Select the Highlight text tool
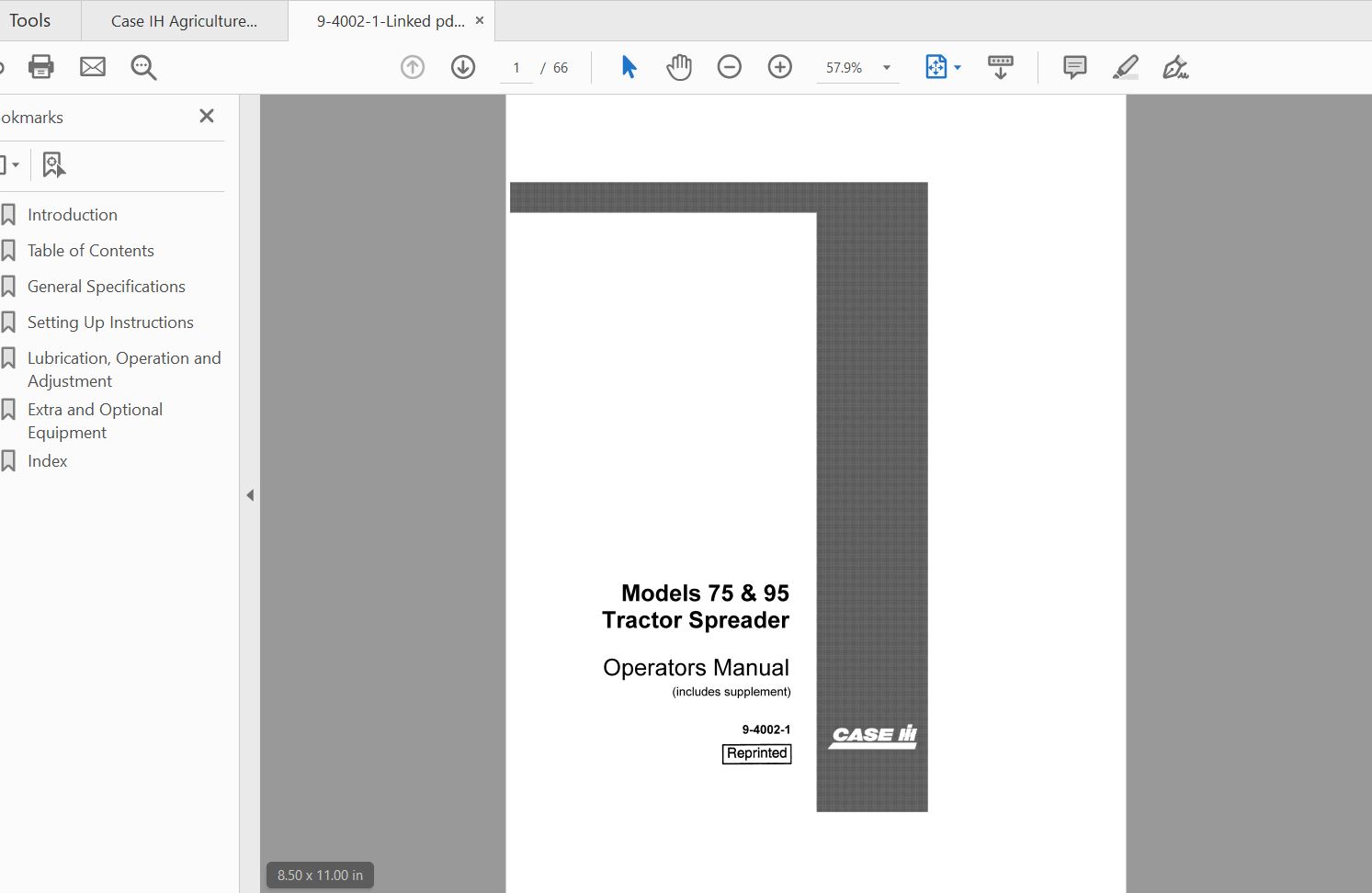 (x=1126, y=67)
